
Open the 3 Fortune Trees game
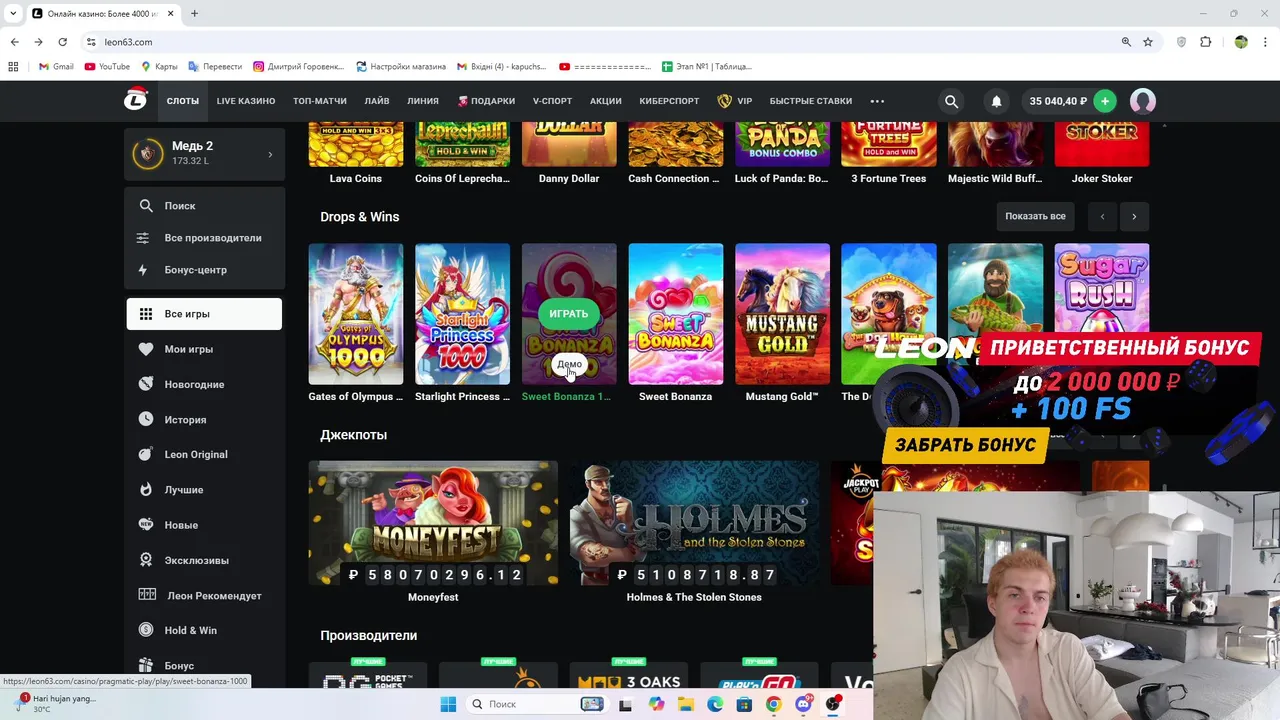click(x=889, y=144)
